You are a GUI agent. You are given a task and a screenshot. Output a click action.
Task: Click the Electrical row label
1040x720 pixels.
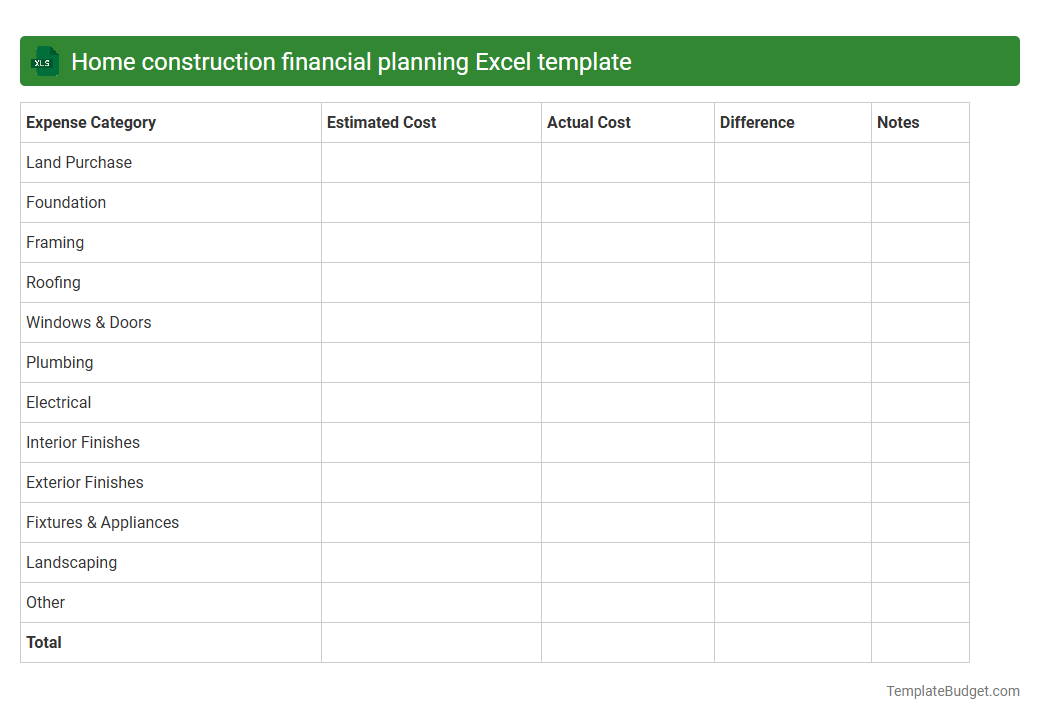(58, 402)
